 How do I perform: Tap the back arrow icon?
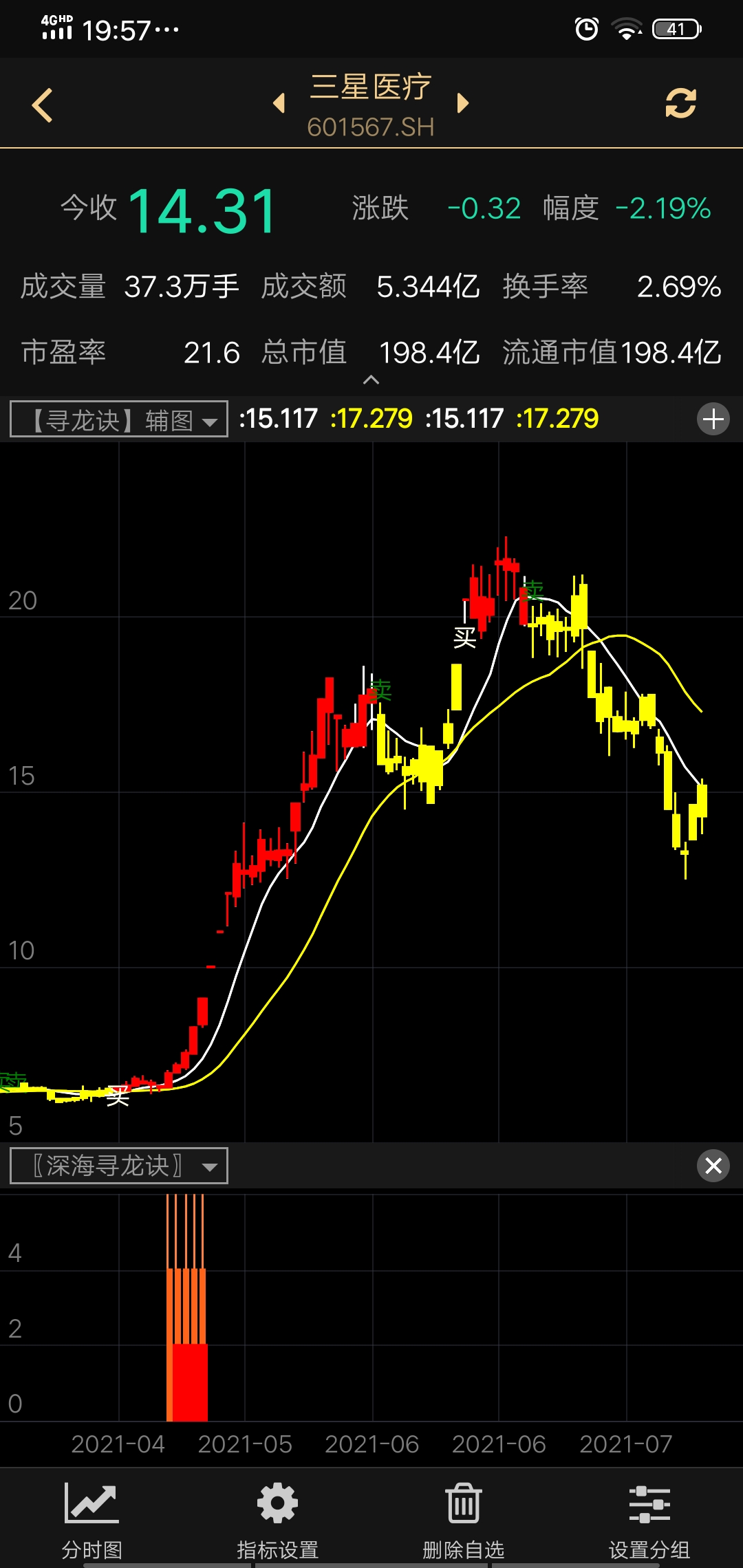[x=43, y=105]
